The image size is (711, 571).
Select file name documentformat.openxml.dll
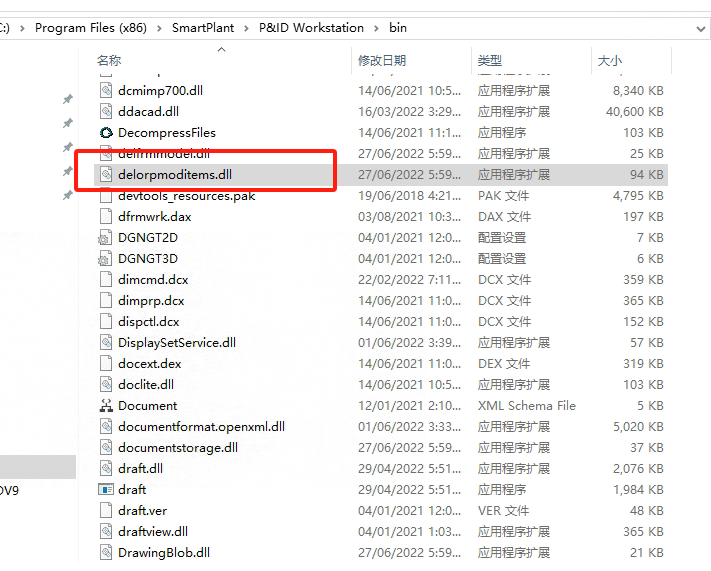pyautogui.click(x=201, y=426)
